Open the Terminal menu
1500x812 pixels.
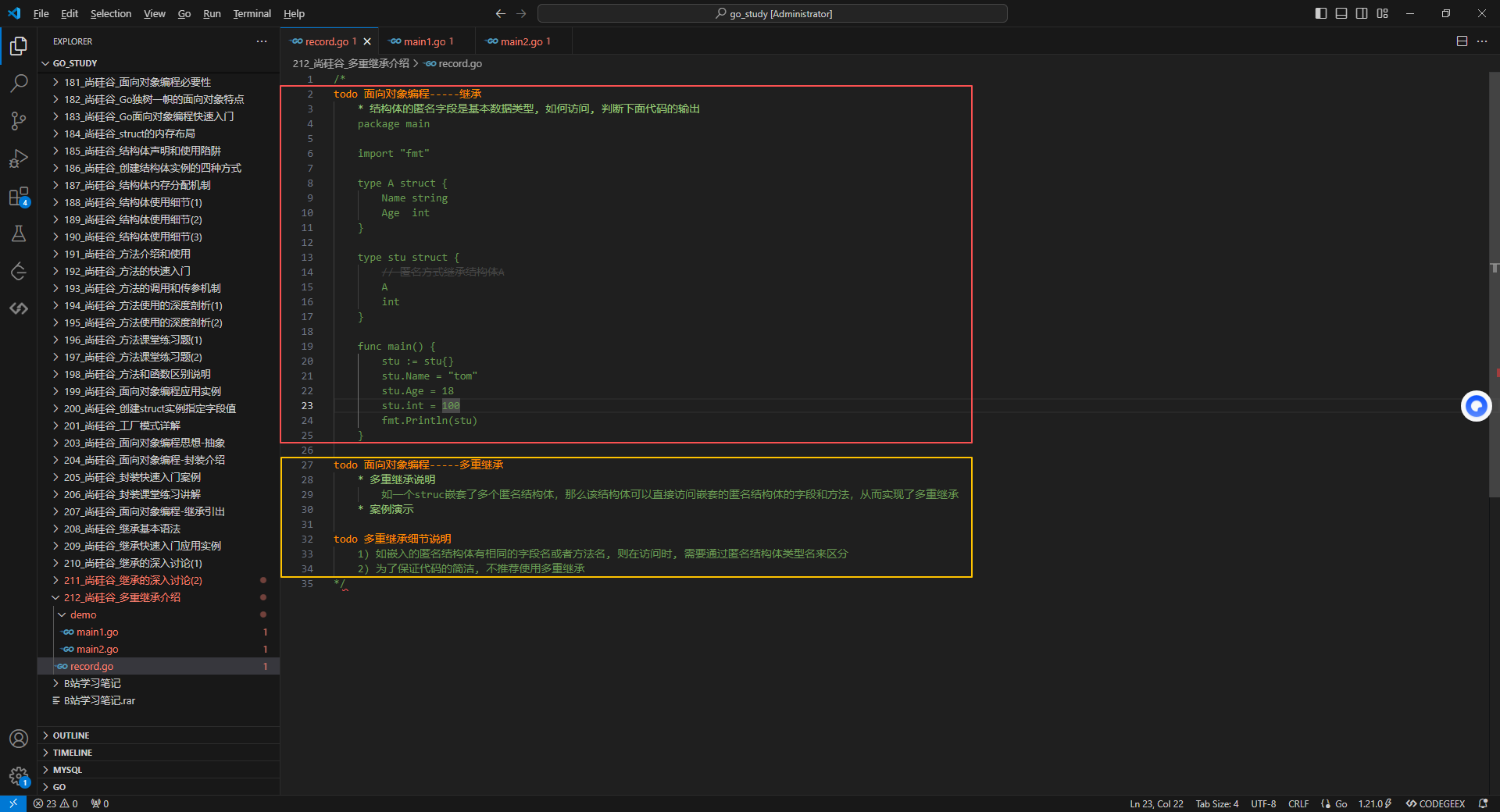point(252,13)
